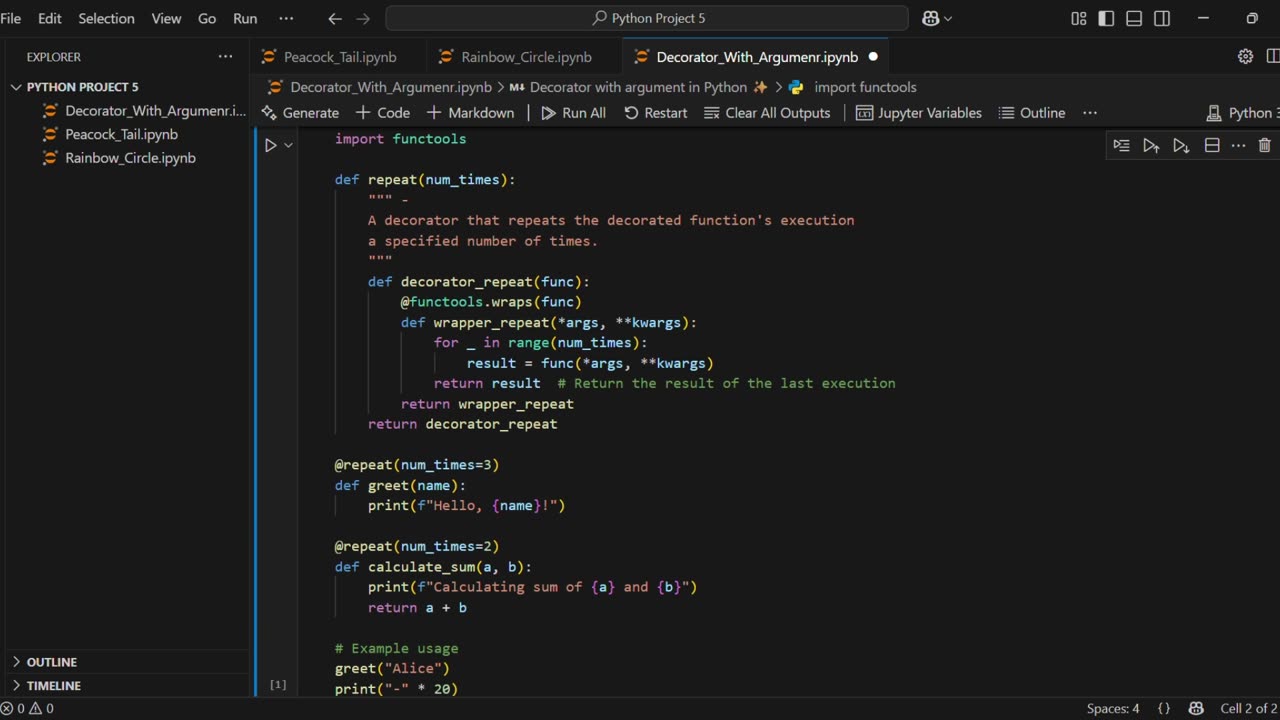The height and width of the screenshot is (720, 1280).
Task: Go back in navigation history
Action: [x=335, y=18]
